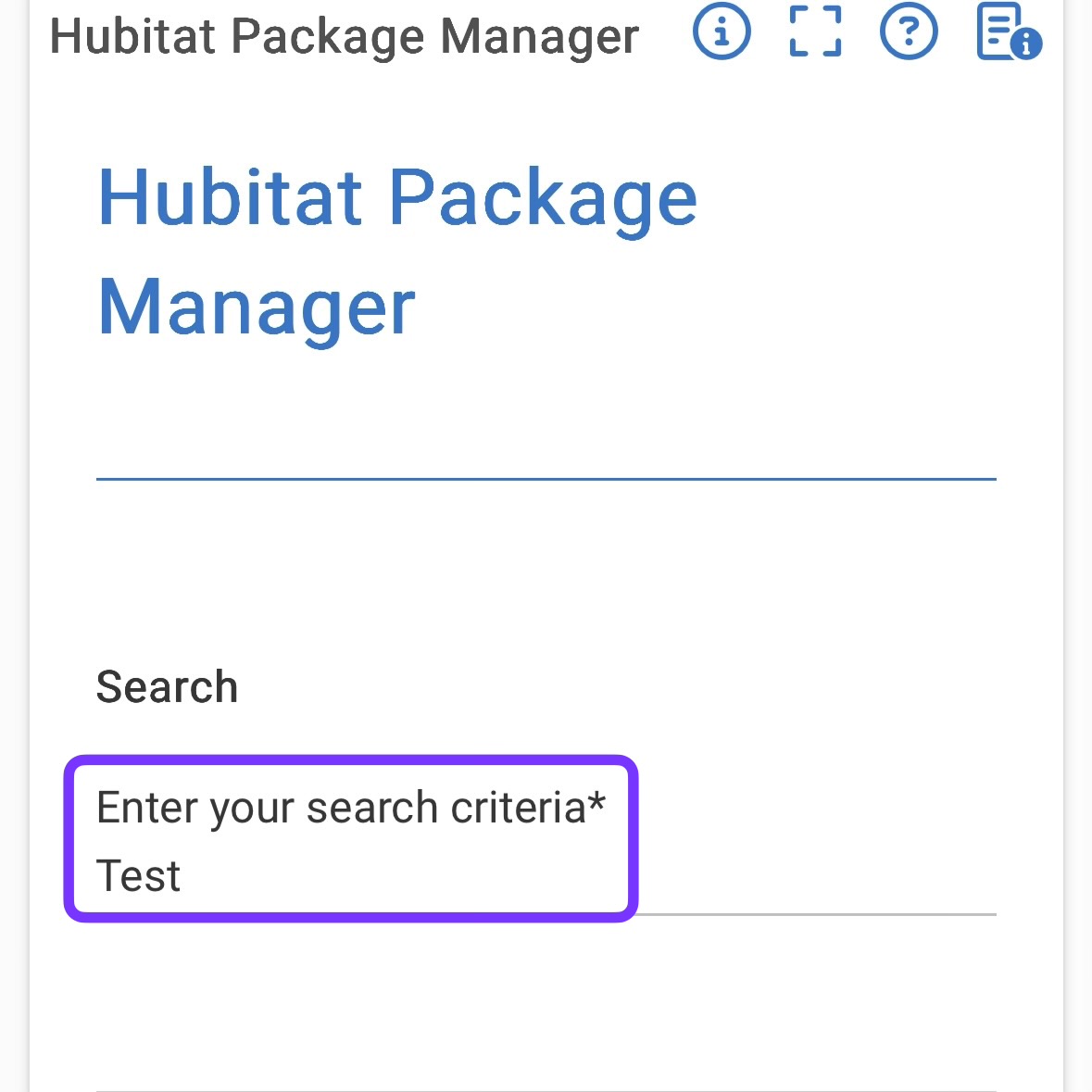Place cursor after the word Test
This screenshot has height=1092, width=1092.
[x=182, y=876]
